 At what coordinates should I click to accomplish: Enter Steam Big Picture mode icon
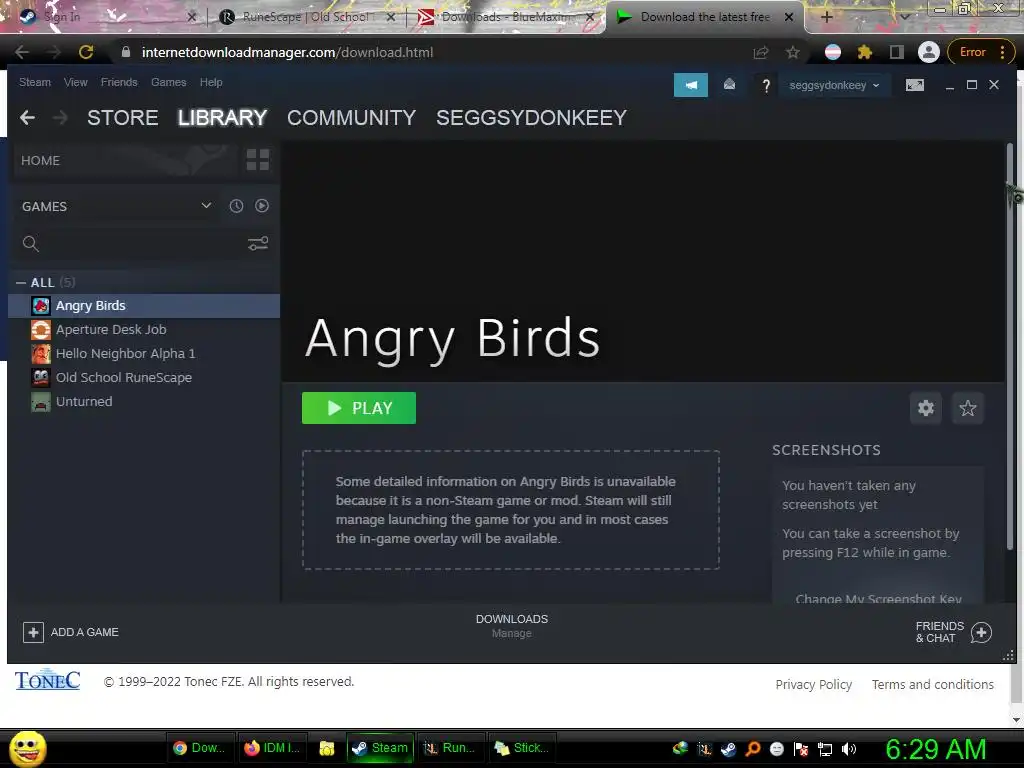point(914,85)
